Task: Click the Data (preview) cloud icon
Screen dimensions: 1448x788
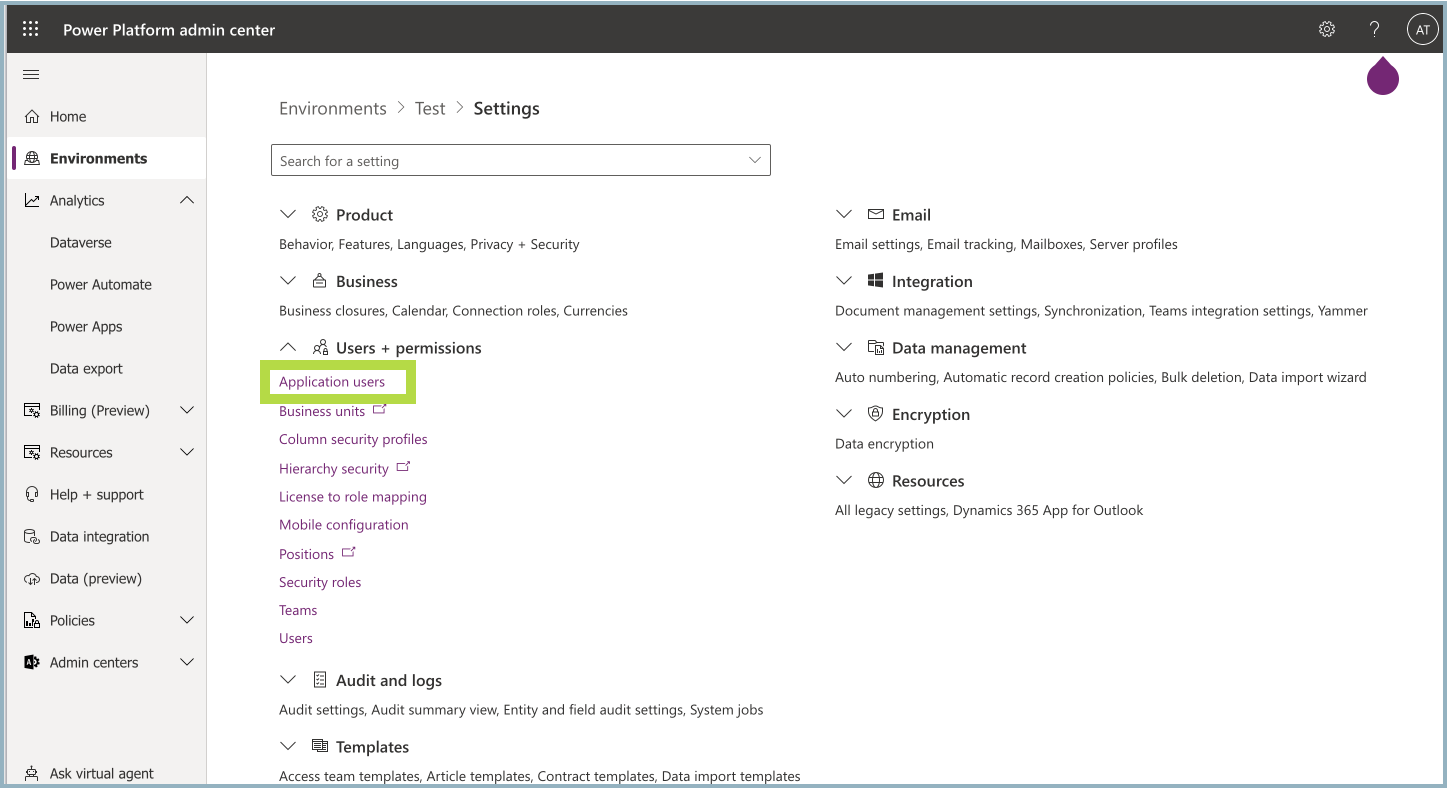Action: tap(32, 579)
